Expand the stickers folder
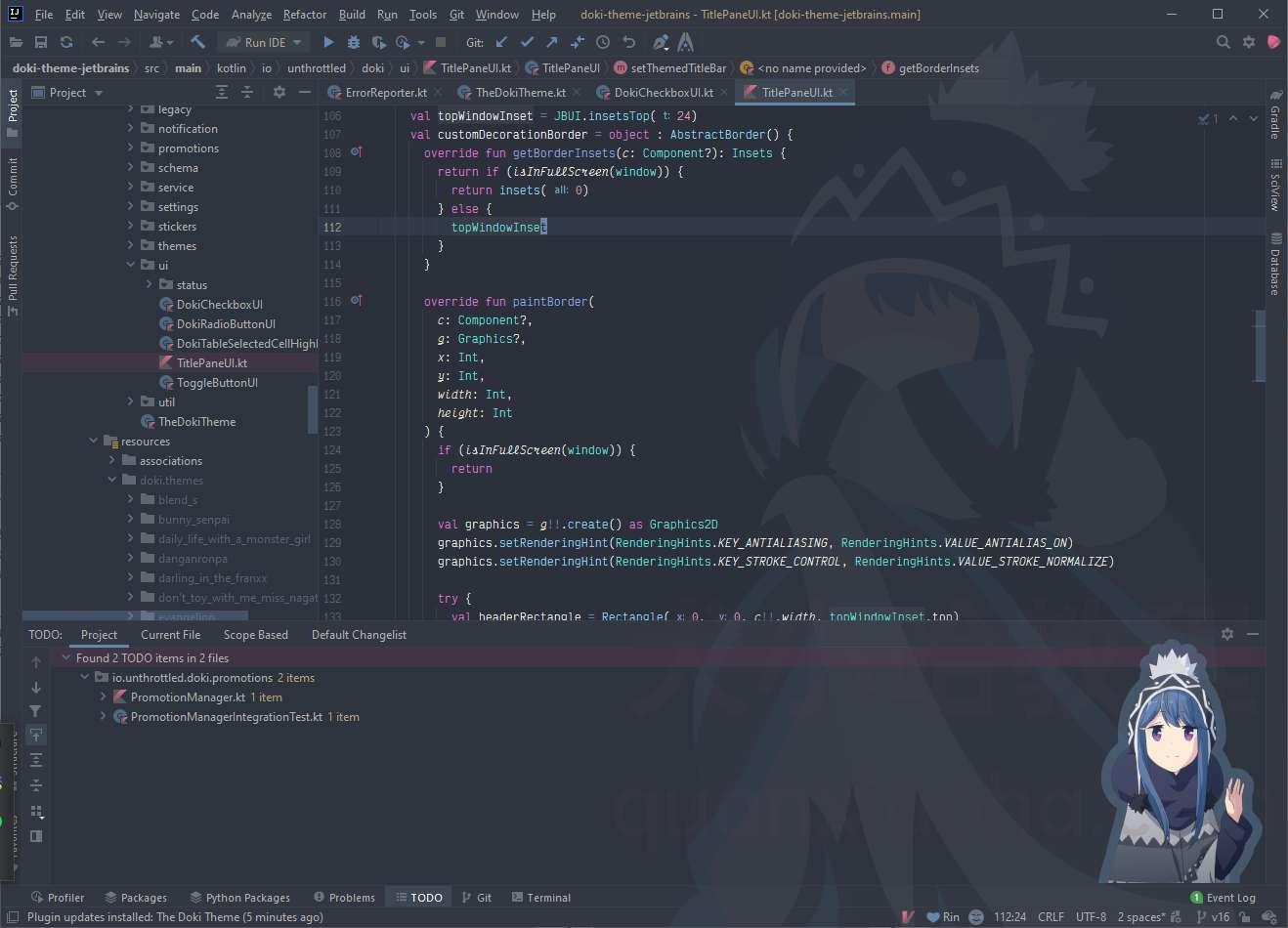1288x928 pixels. pos(131,227)
